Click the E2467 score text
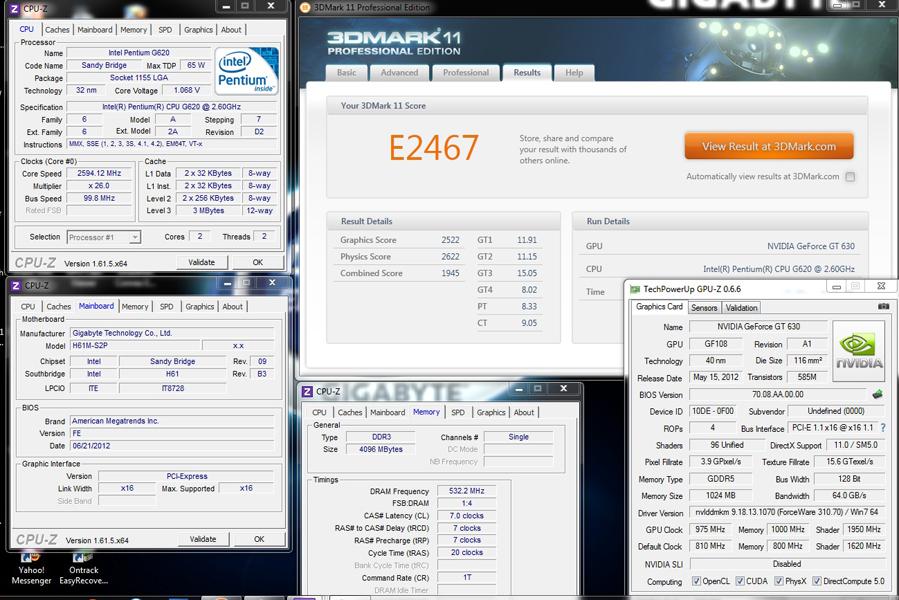 pos(433,148)
